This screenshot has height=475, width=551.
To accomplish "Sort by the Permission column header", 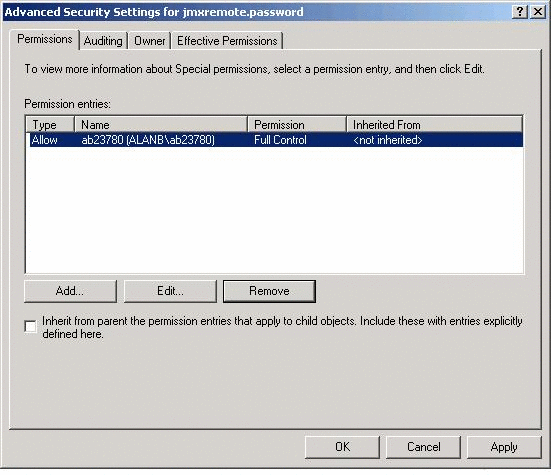I will coord(297,125).
